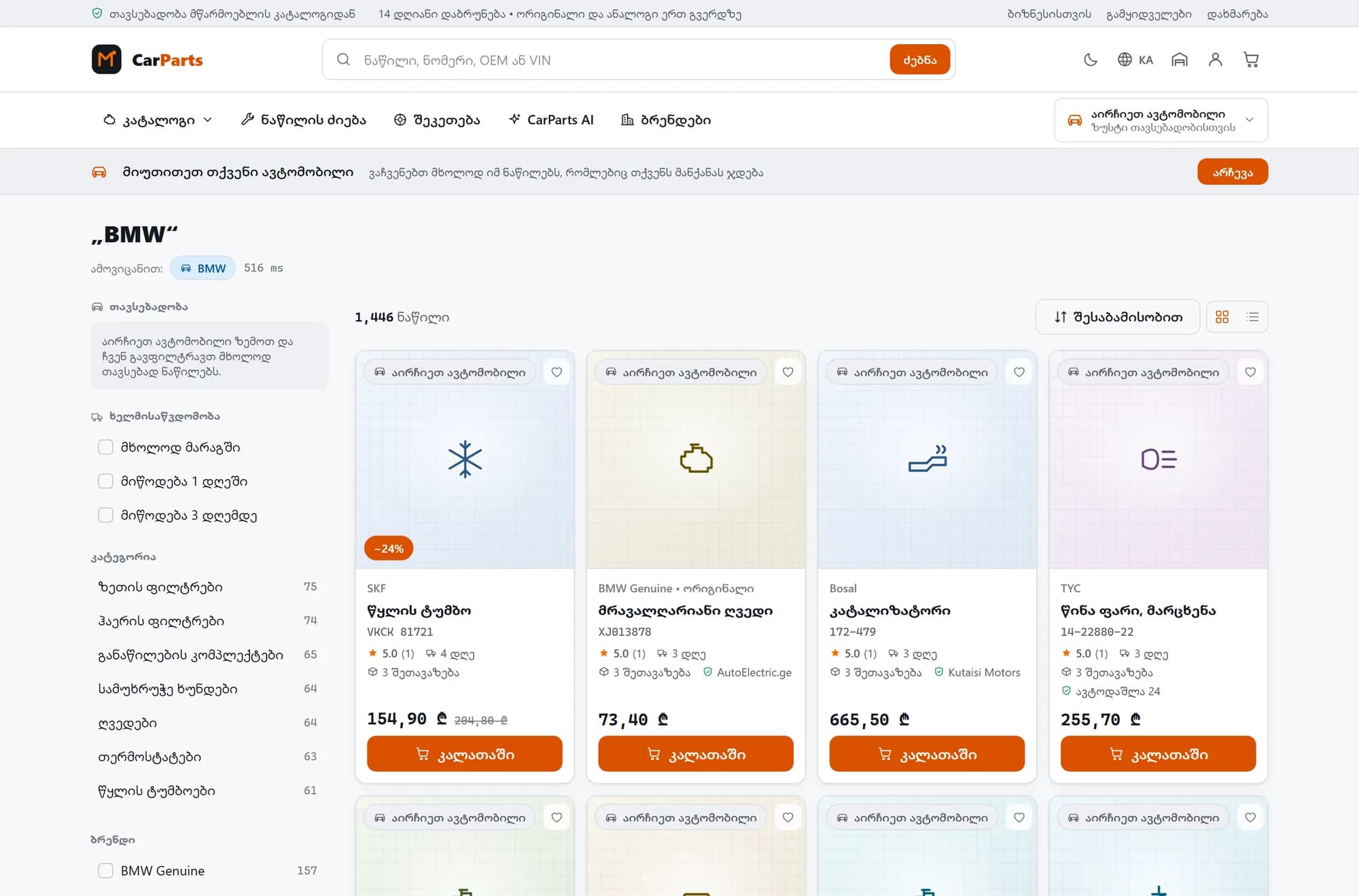Click the shield icon in top bar
This screenshot has height=896, width=1359.
(x=97, y=14)
